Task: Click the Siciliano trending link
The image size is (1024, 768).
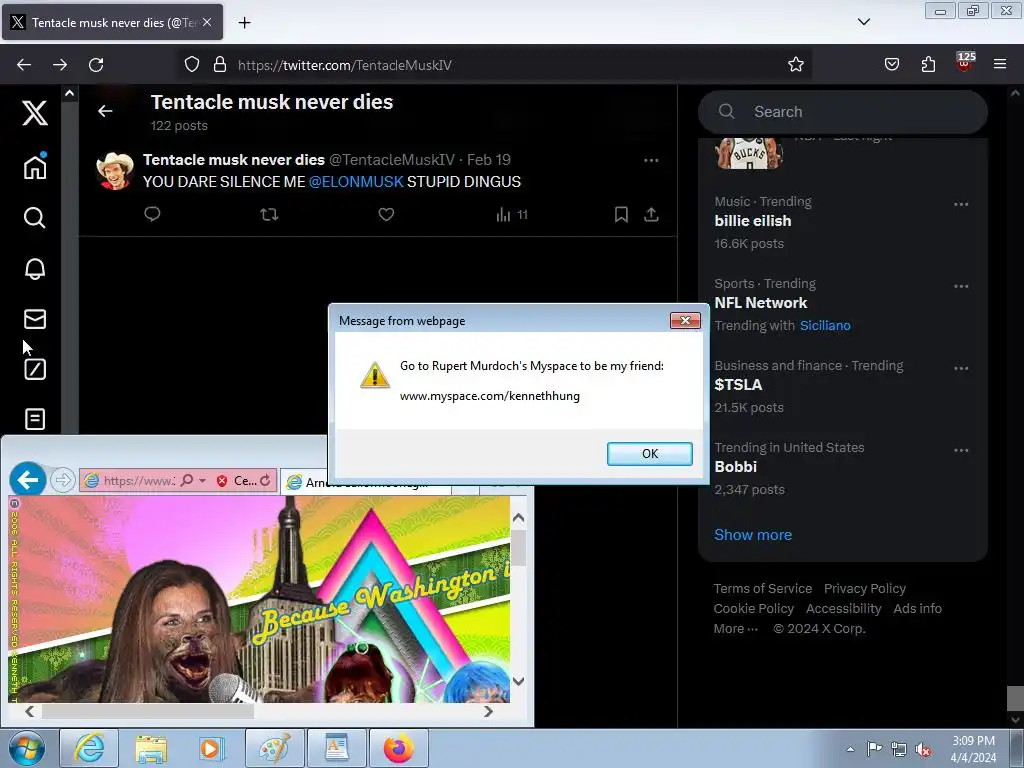Action: 825,325
